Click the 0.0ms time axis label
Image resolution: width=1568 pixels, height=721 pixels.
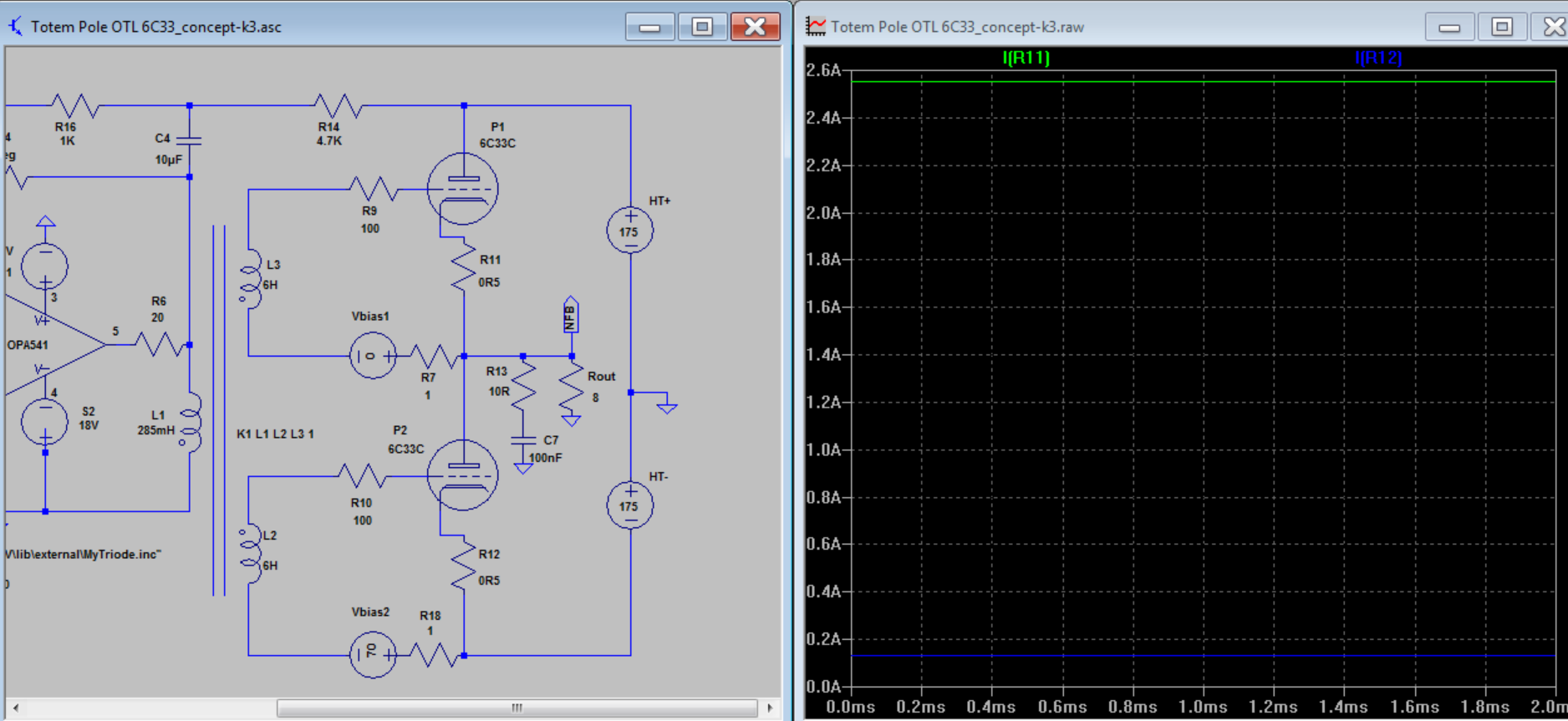pyautogui.click(x=850, y=707)
